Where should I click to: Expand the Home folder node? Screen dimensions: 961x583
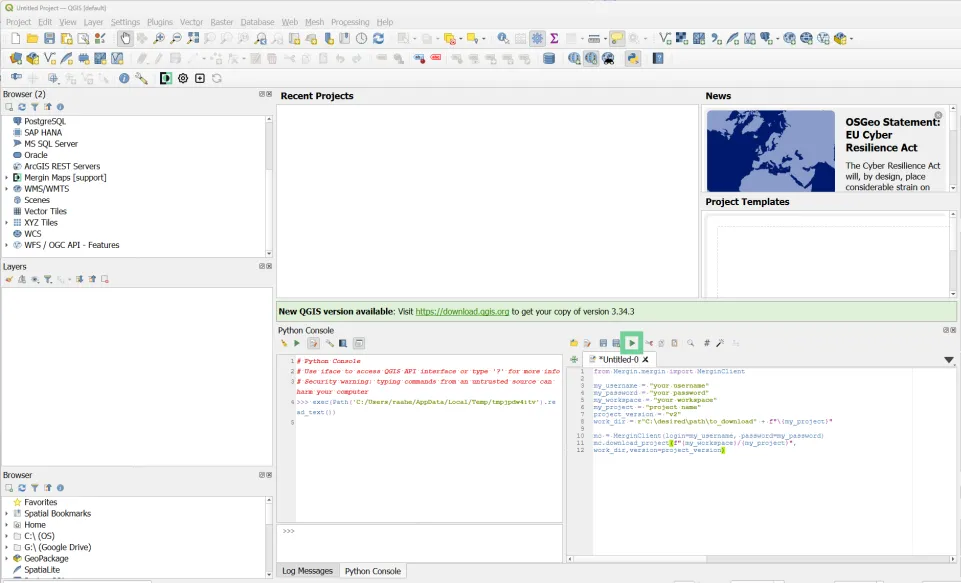[7, 525]
